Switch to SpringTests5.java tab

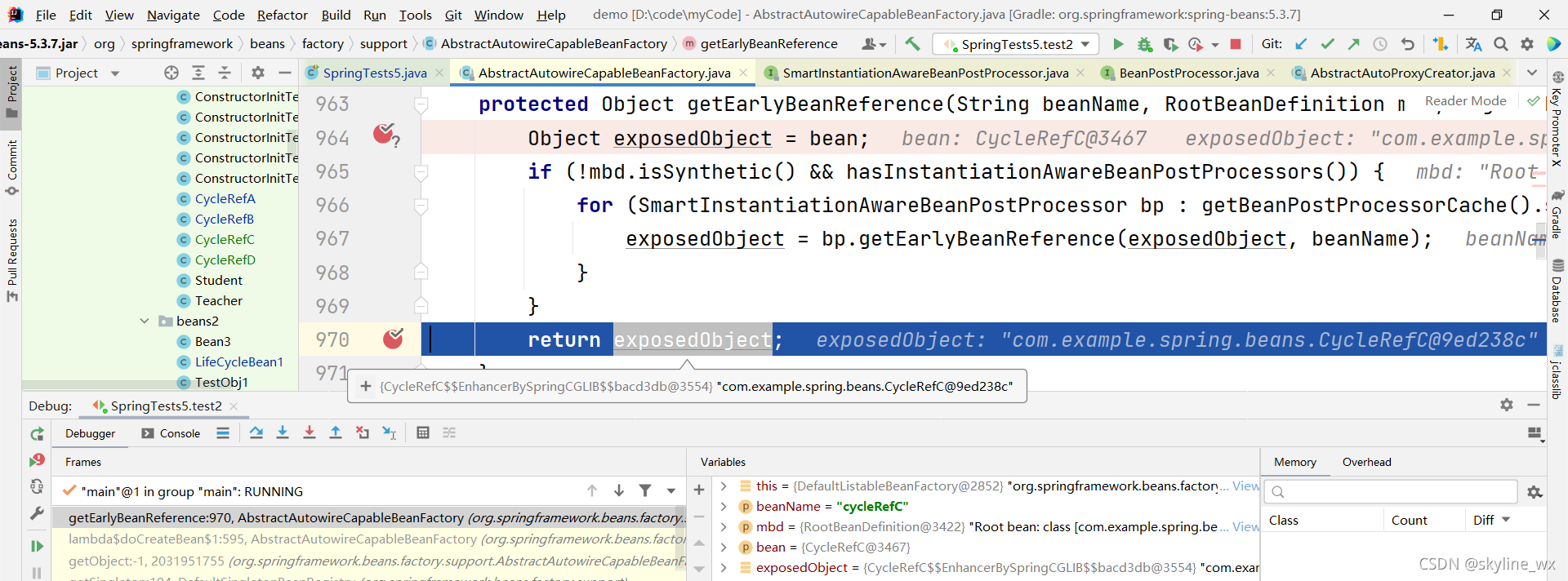[374, 73]
